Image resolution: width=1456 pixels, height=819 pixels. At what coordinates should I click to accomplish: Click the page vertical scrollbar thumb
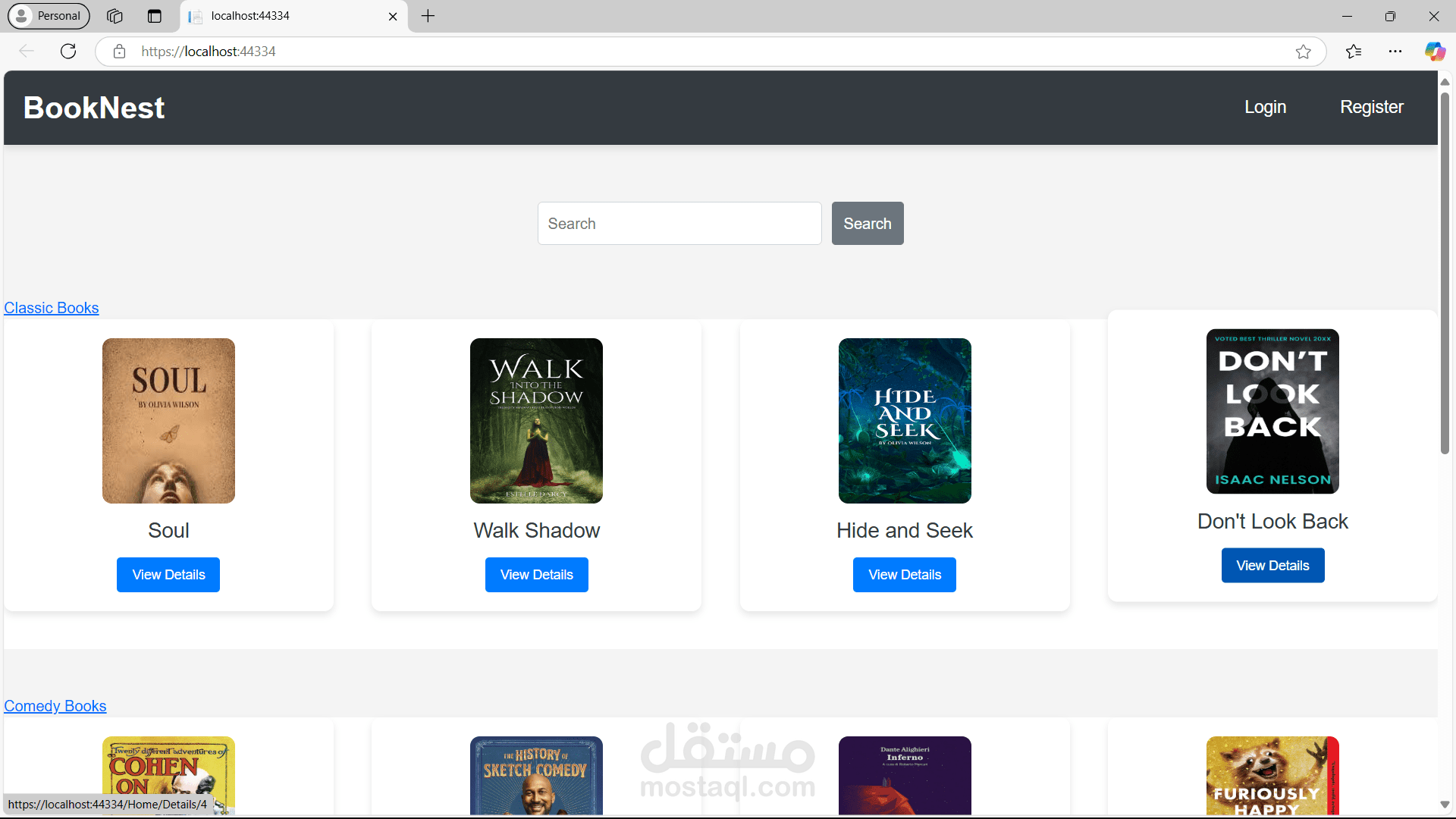coord(1445,273)
